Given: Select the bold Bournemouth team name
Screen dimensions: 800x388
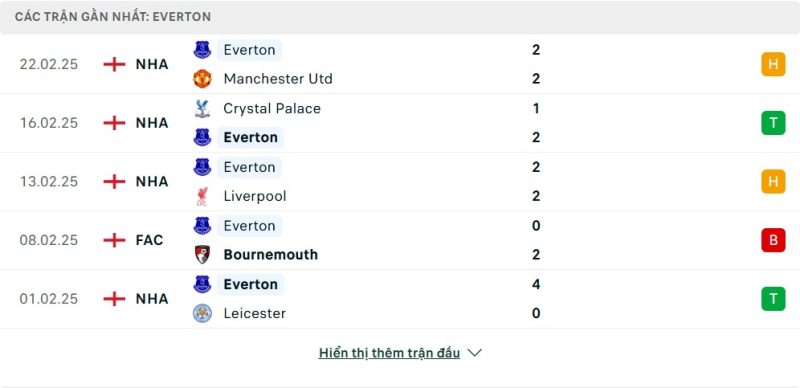Looking at the screenshot, I should click(270, 254).
